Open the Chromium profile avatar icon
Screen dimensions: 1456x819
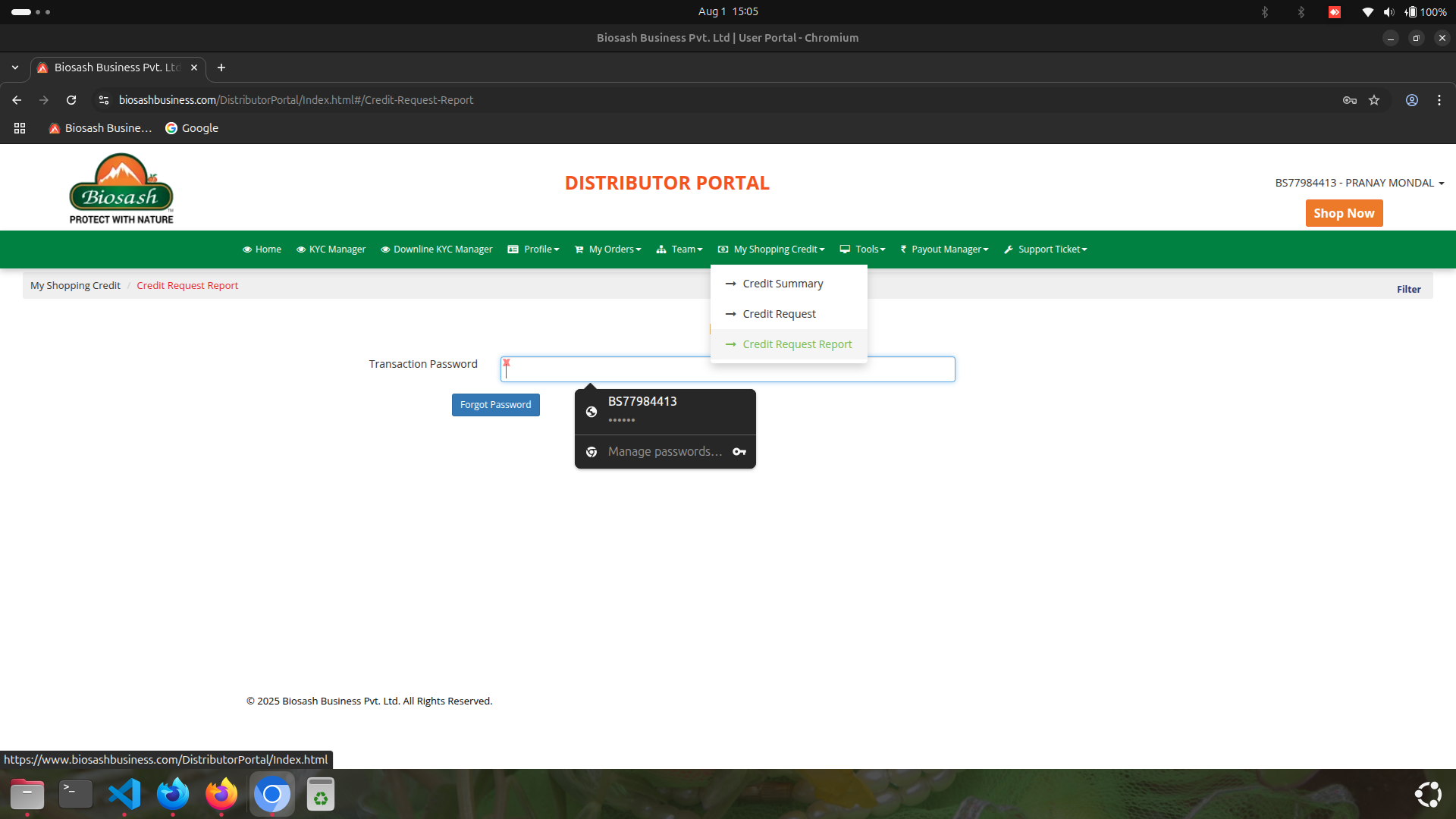[1411, 100]
